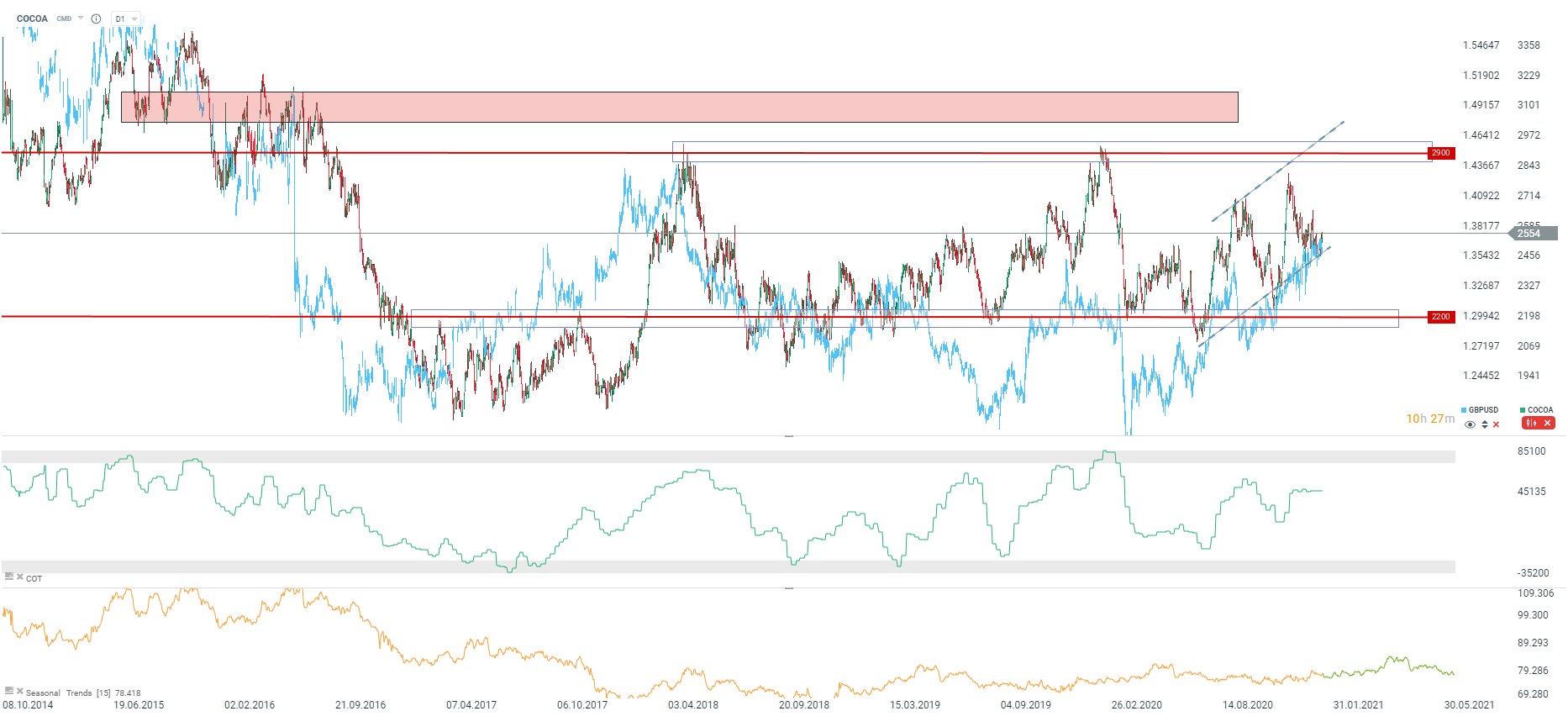Viewport: 1568px width, 727px height.
Task: Remove the COT indicator
Action: (x=20, y=577)
